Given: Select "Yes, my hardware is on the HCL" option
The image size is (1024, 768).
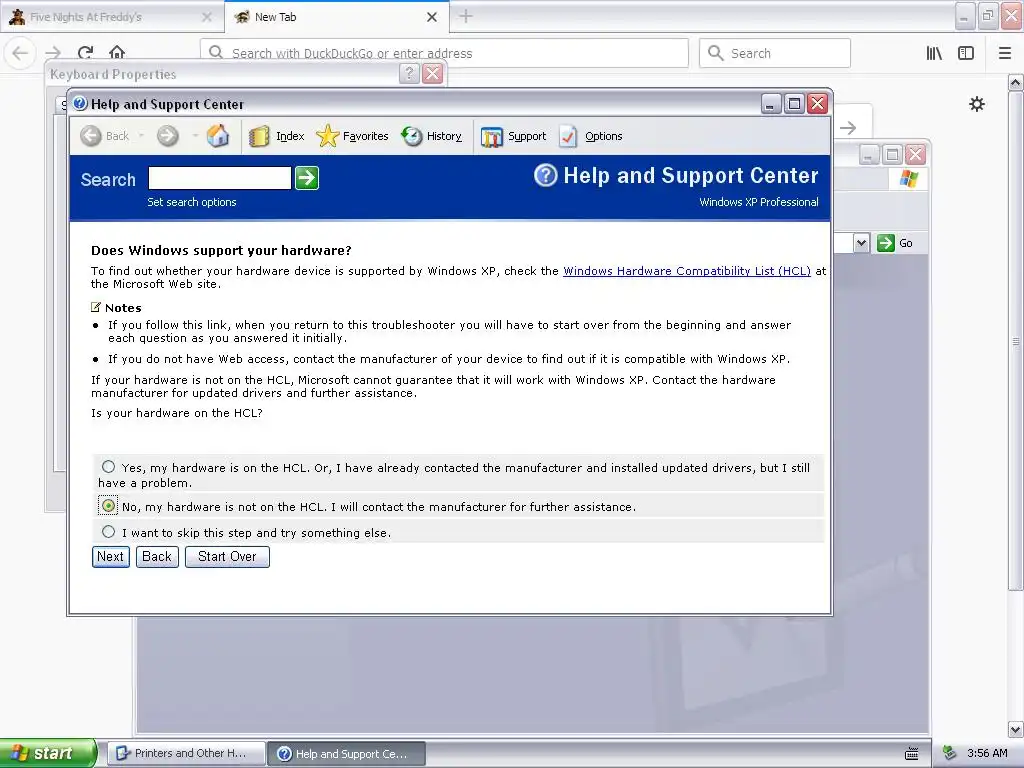Looking at the screenshot, I should point(108,467).
